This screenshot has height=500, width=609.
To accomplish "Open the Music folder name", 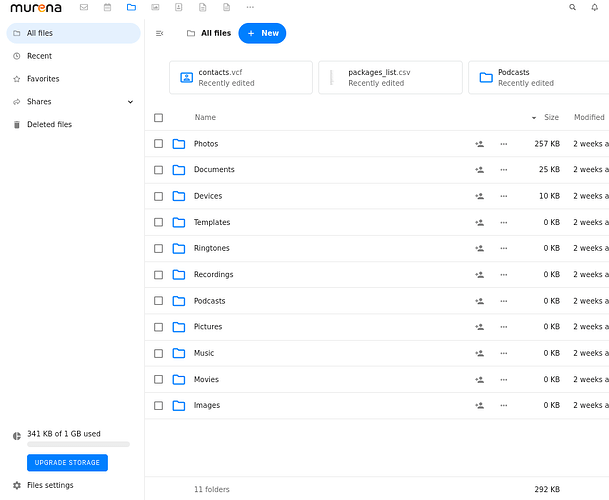I will [204, 353].
